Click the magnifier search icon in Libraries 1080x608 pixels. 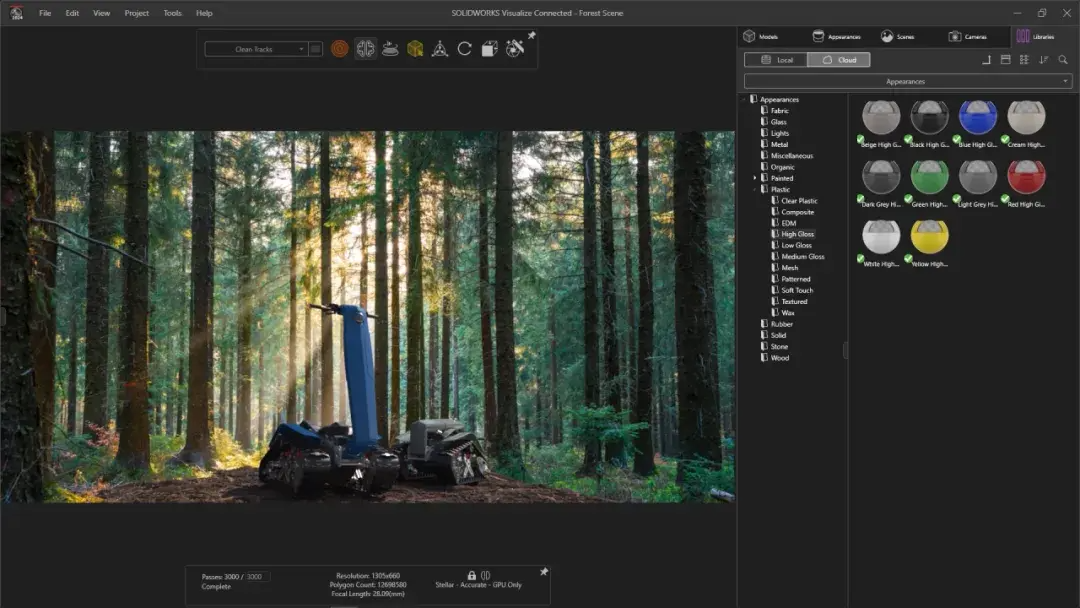tap(1063, 60)
